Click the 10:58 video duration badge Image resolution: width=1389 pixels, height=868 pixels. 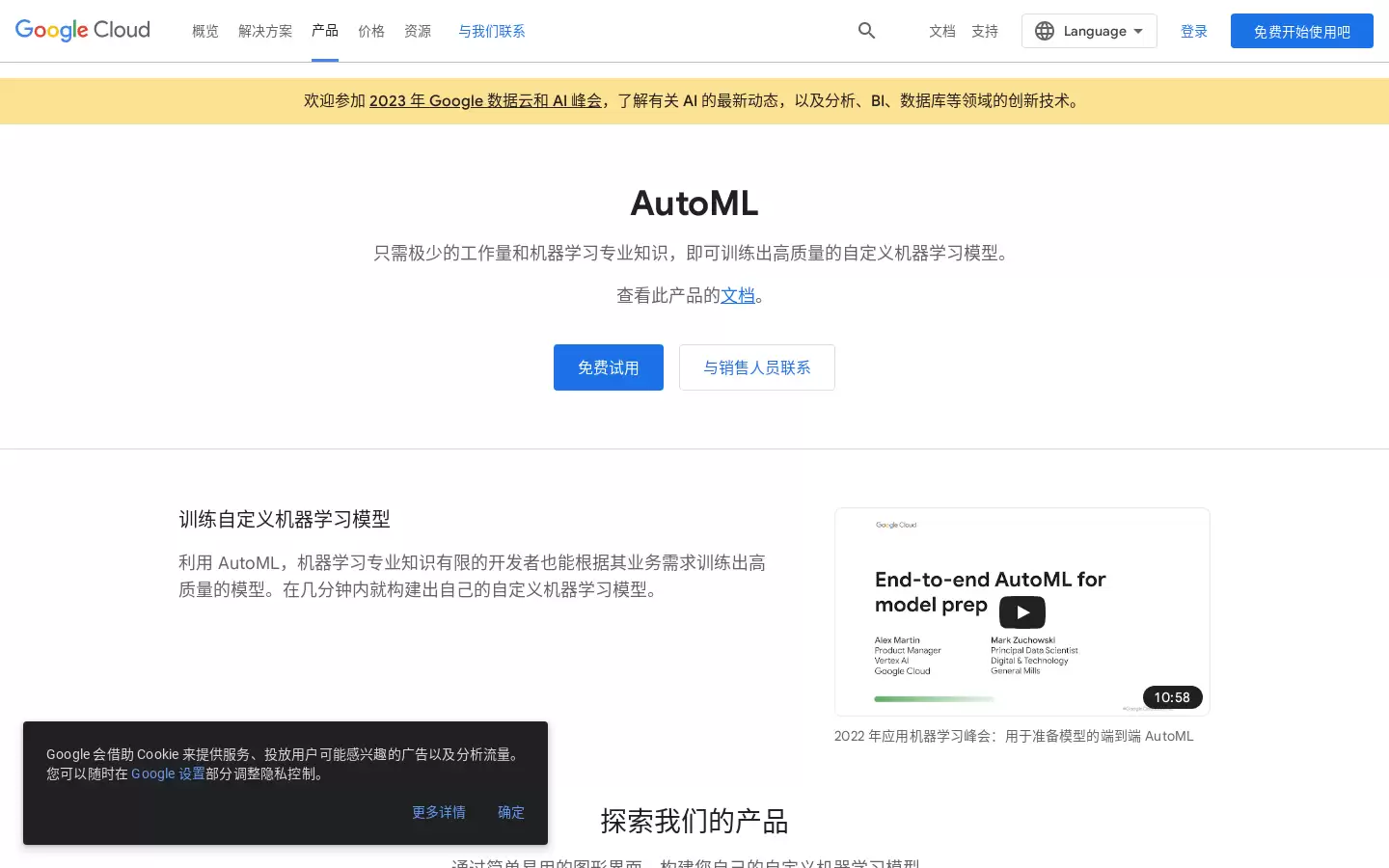(1172, 697)
